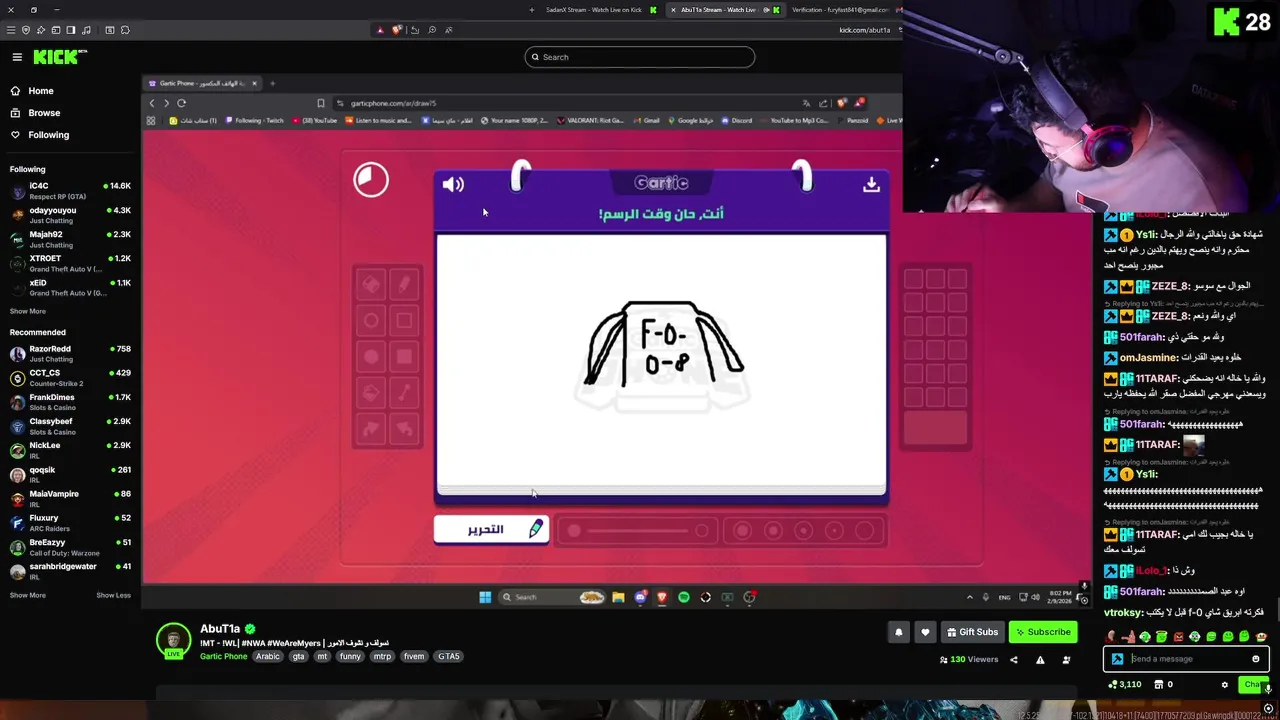
Task: Open FrankDimes recommended channel
Action: coord(70,401)
